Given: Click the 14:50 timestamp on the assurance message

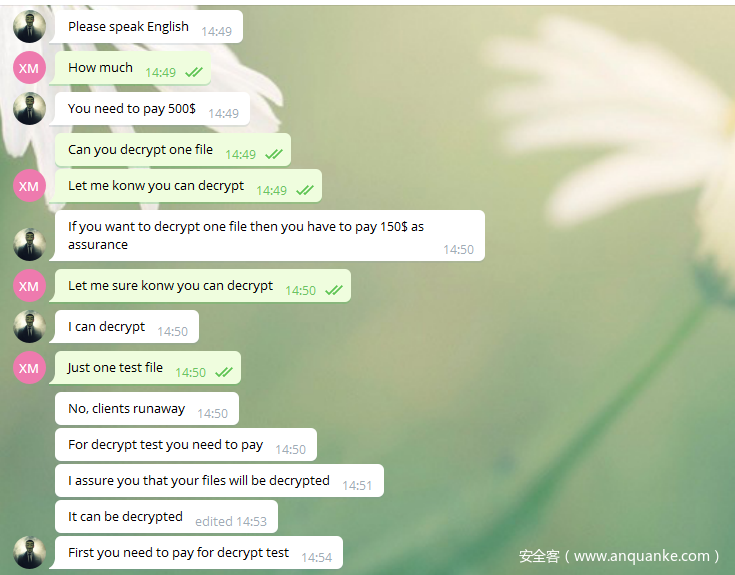Looking at the screenshot, I should pos(458,250).
